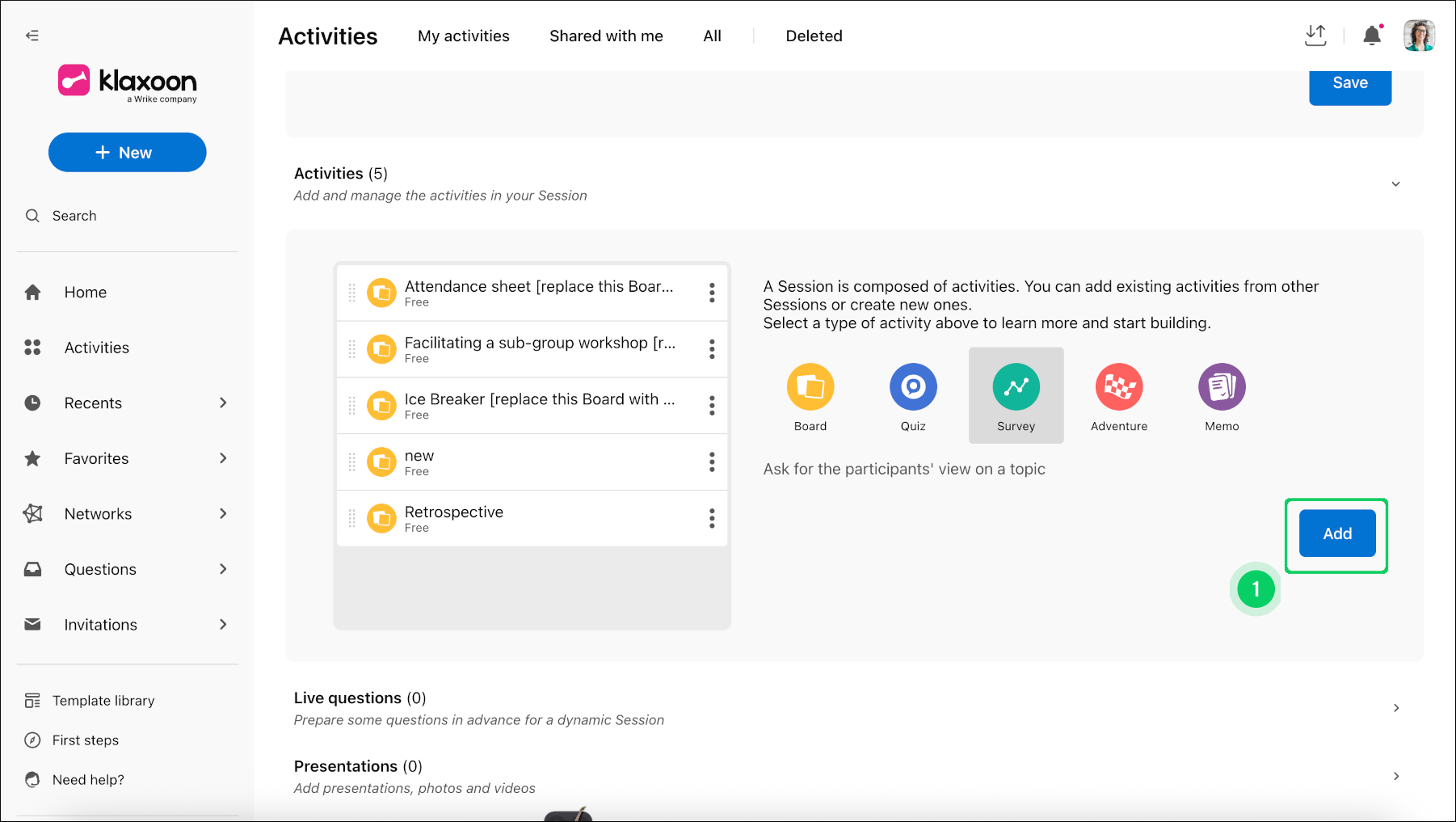Open the Template library link
This screenshot has height=822, width=1456.
click(103, 701)
